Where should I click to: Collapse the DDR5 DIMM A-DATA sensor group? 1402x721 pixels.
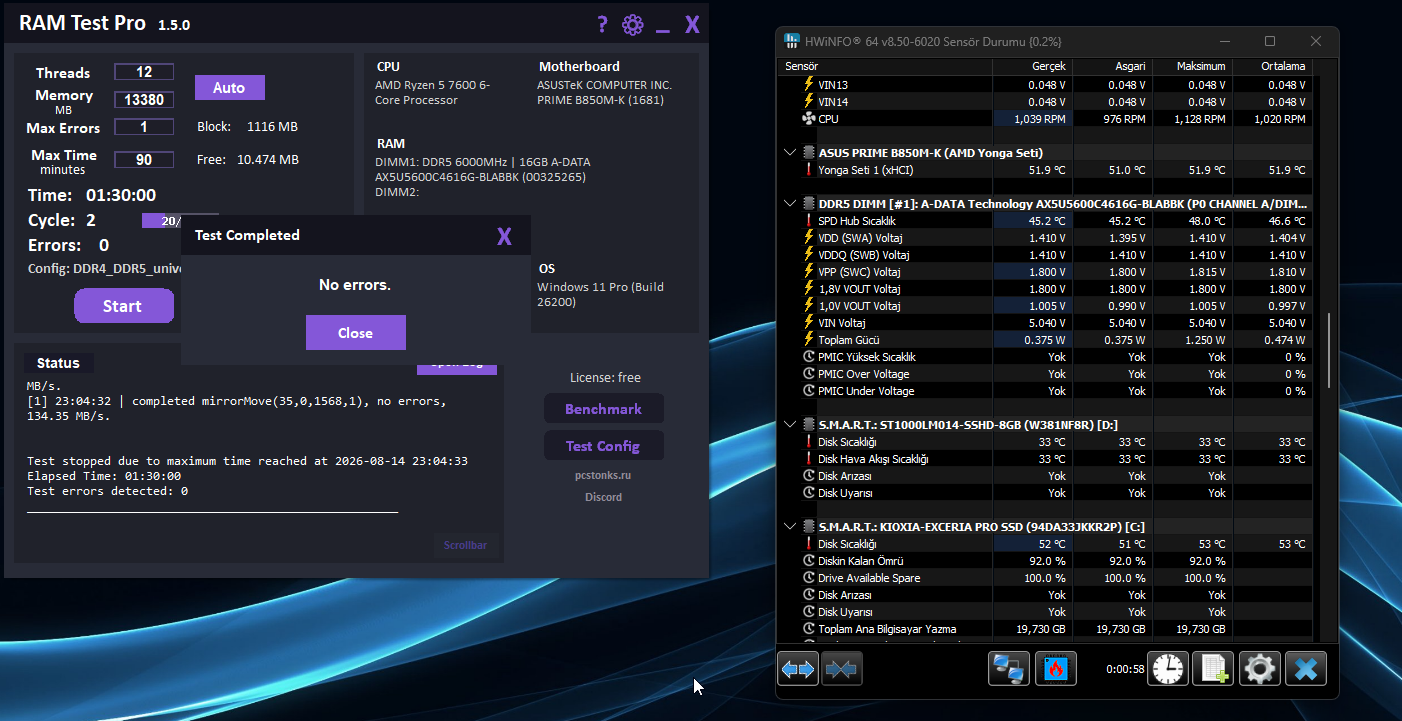point(790,204)
